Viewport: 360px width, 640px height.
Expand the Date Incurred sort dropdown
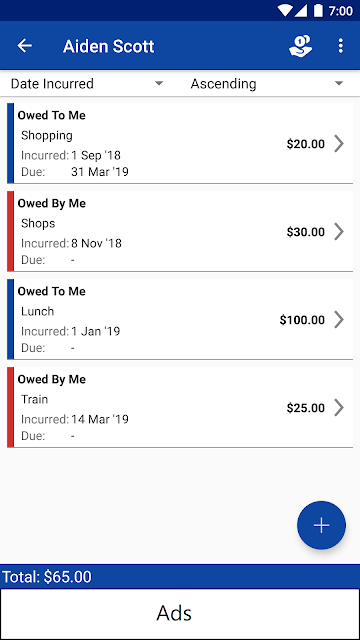(87, 84)
